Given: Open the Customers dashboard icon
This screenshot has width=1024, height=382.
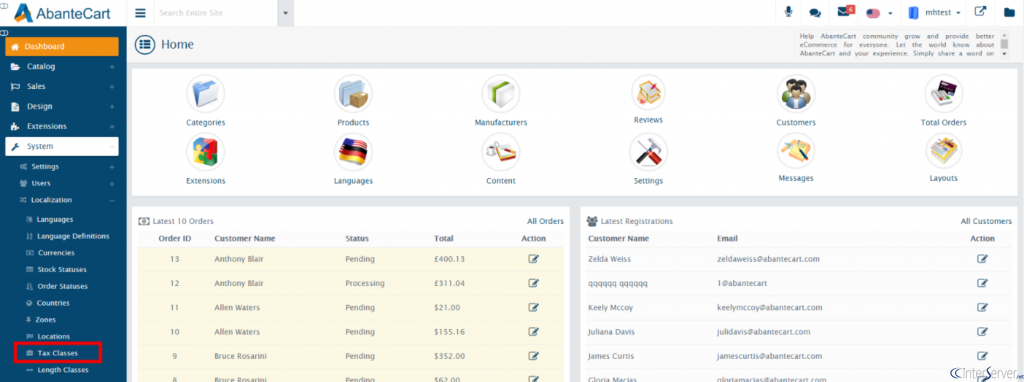Looking at the screenshot, I should pyautogui.click(x=796, y=93).
